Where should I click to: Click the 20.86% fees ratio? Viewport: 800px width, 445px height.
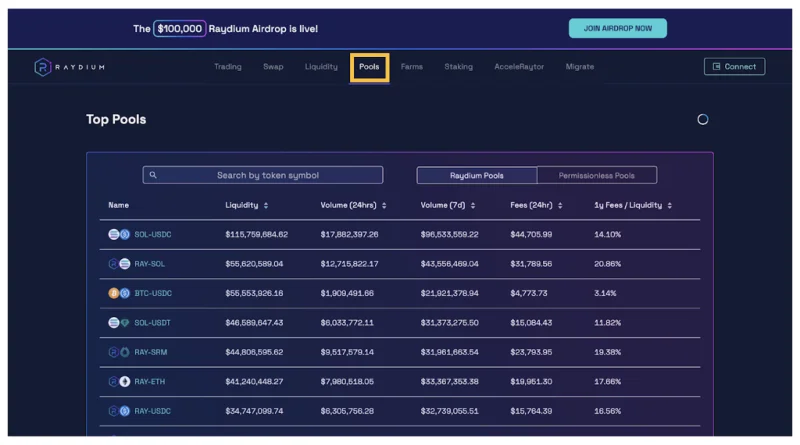608,264
